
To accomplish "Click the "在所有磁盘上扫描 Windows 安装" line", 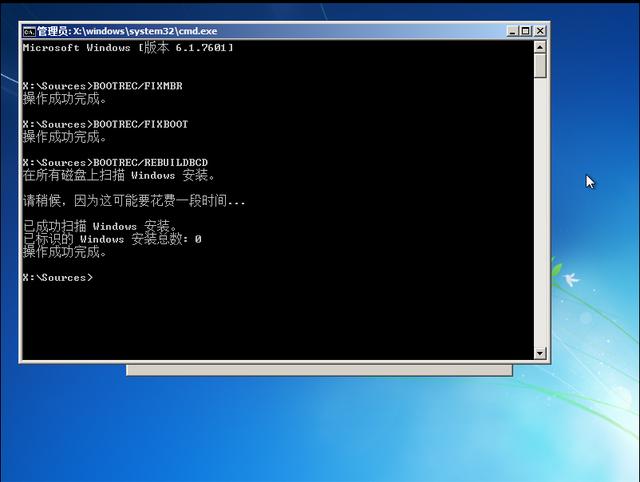I will click(118, 175).
